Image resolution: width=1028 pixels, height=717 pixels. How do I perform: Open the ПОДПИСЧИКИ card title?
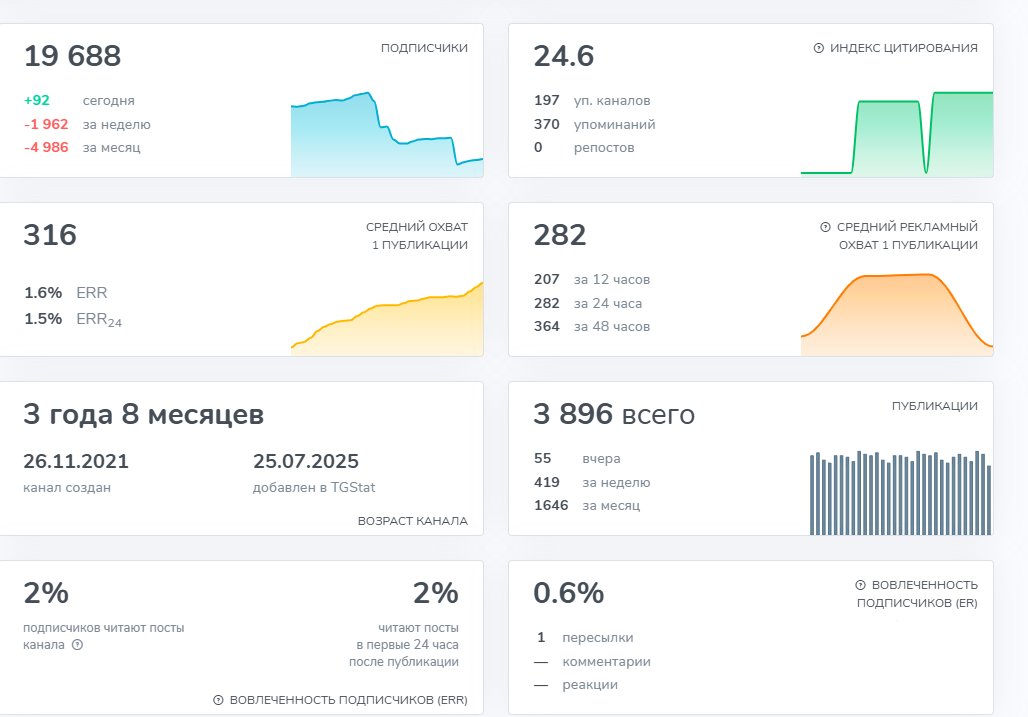click(424, 48)
